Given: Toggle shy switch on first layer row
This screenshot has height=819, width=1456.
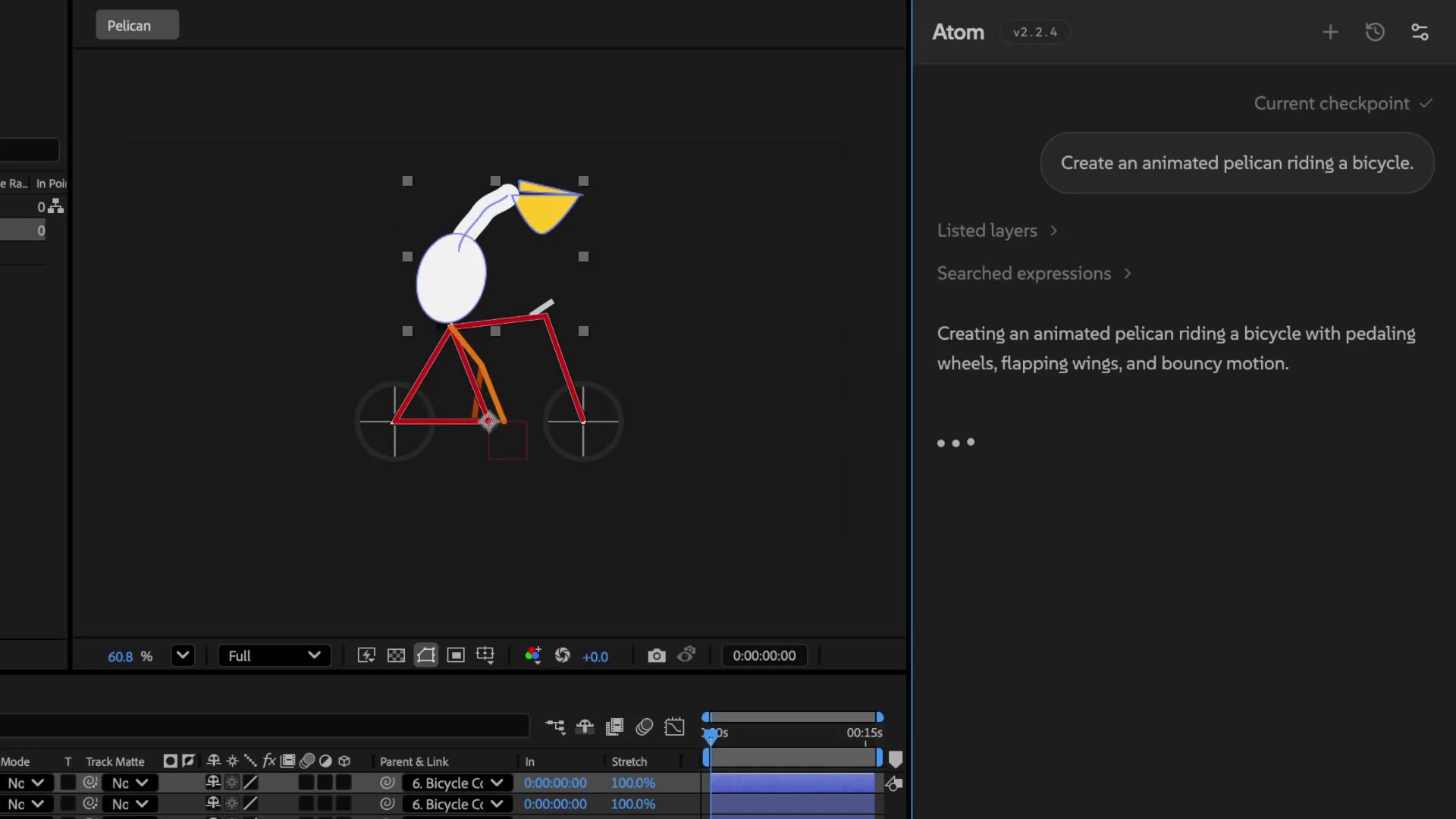Looking at the screenshot, I should click(x=213, y=783).
